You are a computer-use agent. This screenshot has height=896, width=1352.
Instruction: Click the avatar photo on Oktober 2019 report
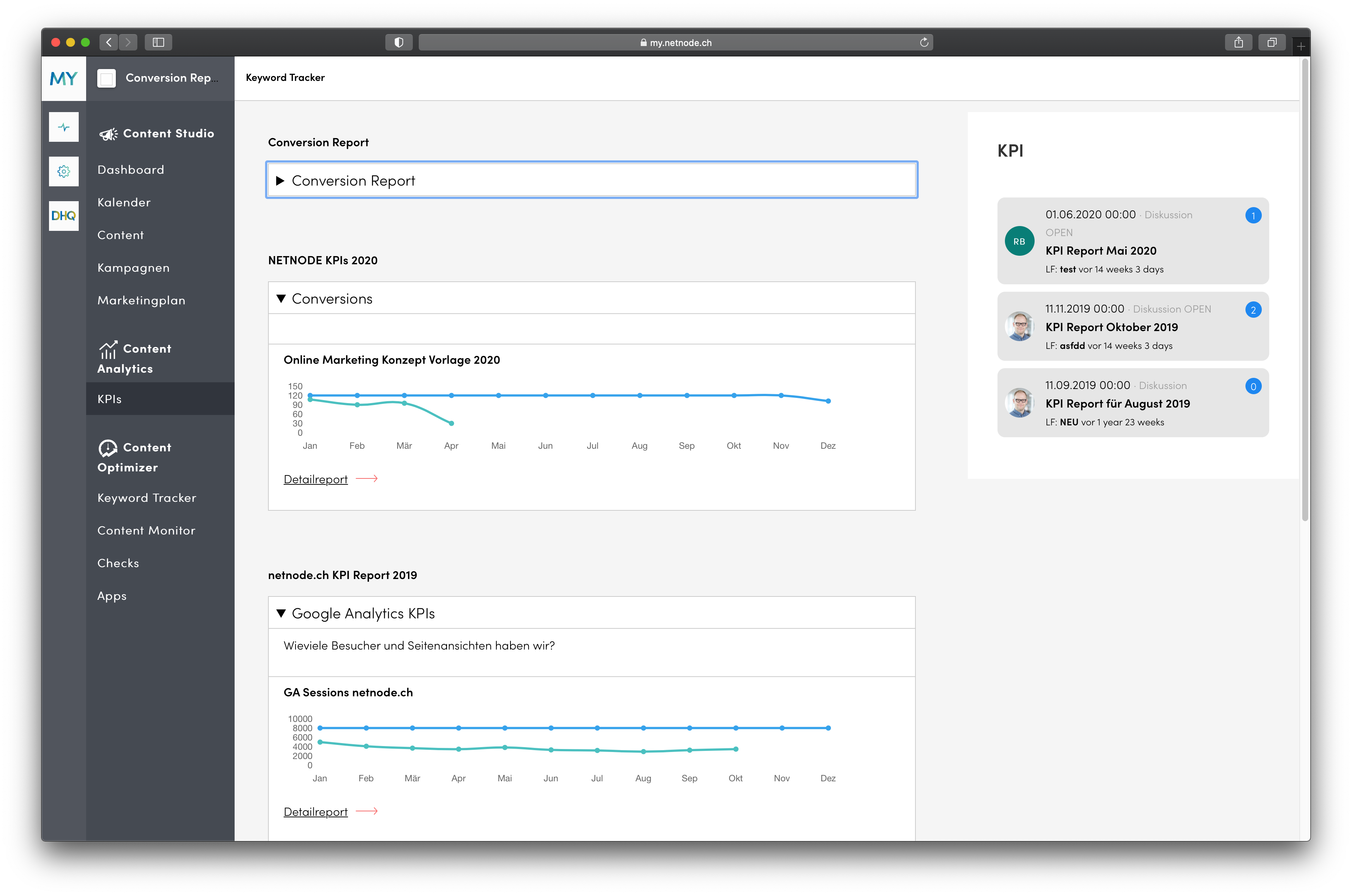point(1019,326)
